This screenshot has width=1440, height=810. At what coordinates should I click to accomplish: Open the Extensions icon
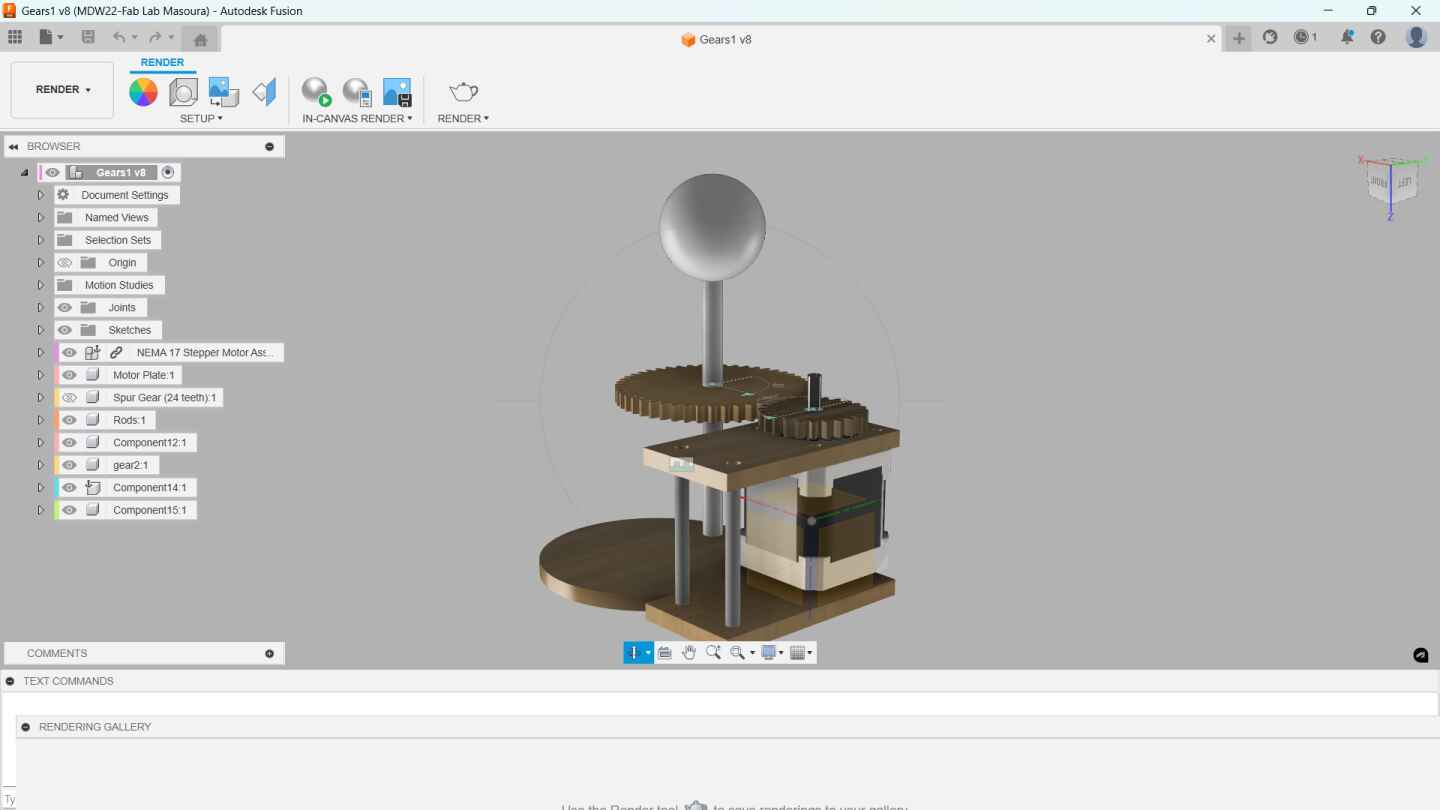tap(1270, 37)
